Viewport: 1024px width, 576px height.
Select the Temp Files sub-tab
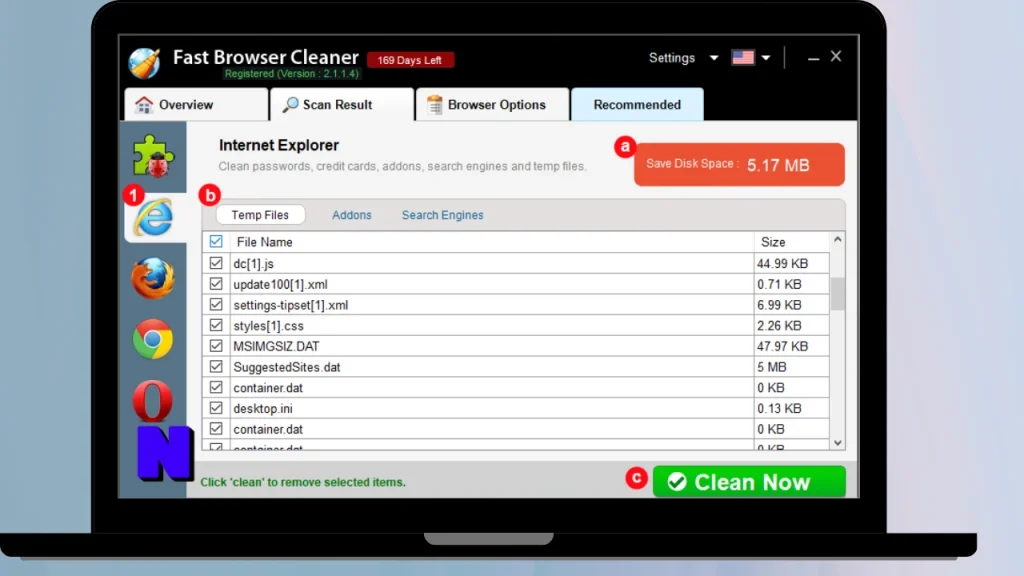point(260,215)
